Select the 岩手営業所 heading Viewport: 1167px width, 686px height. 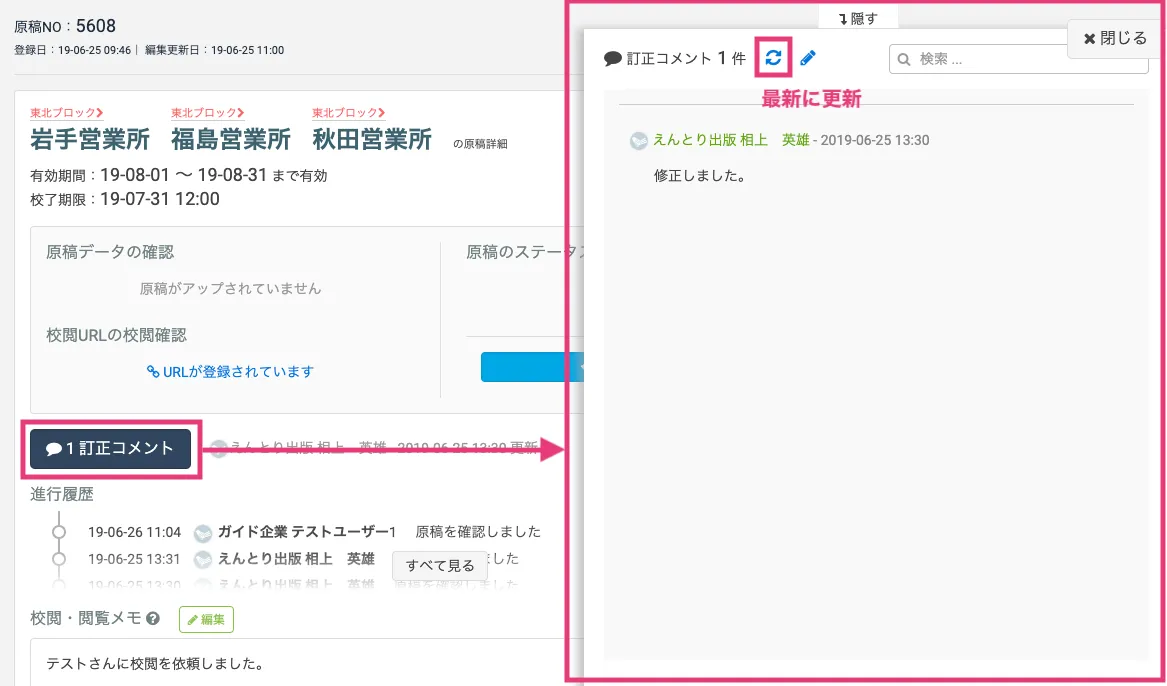(90, 139)
